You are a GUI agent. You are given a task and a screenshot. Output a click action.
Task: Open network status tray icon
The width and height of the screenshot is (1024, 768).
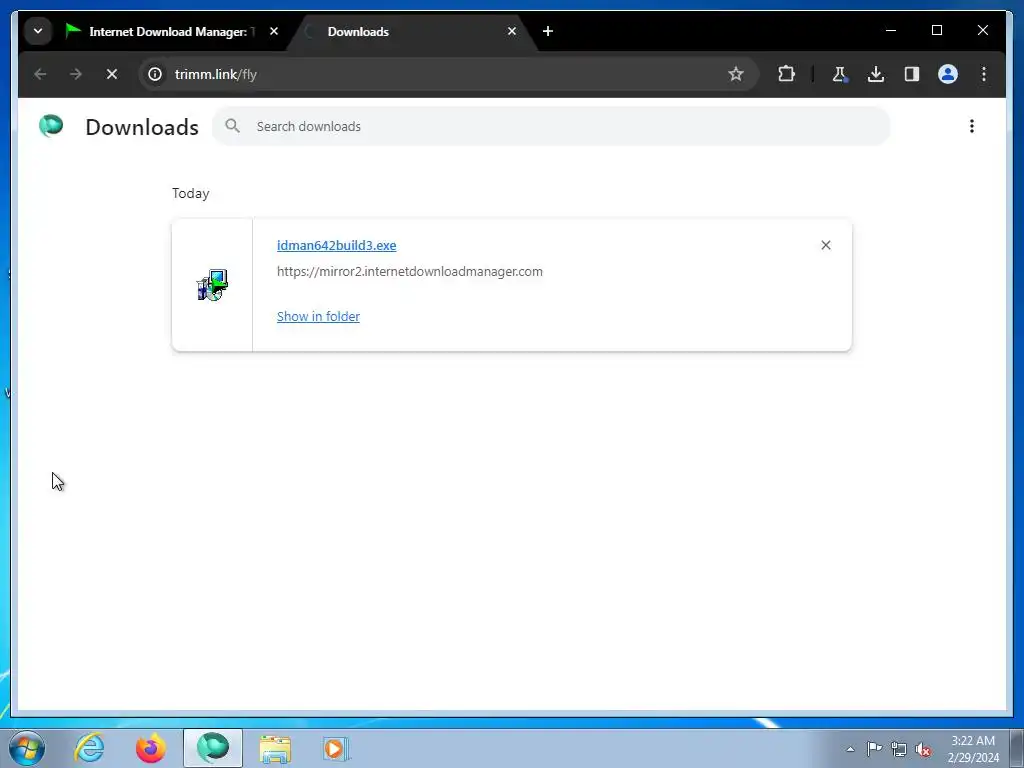[x=899, y=749]
